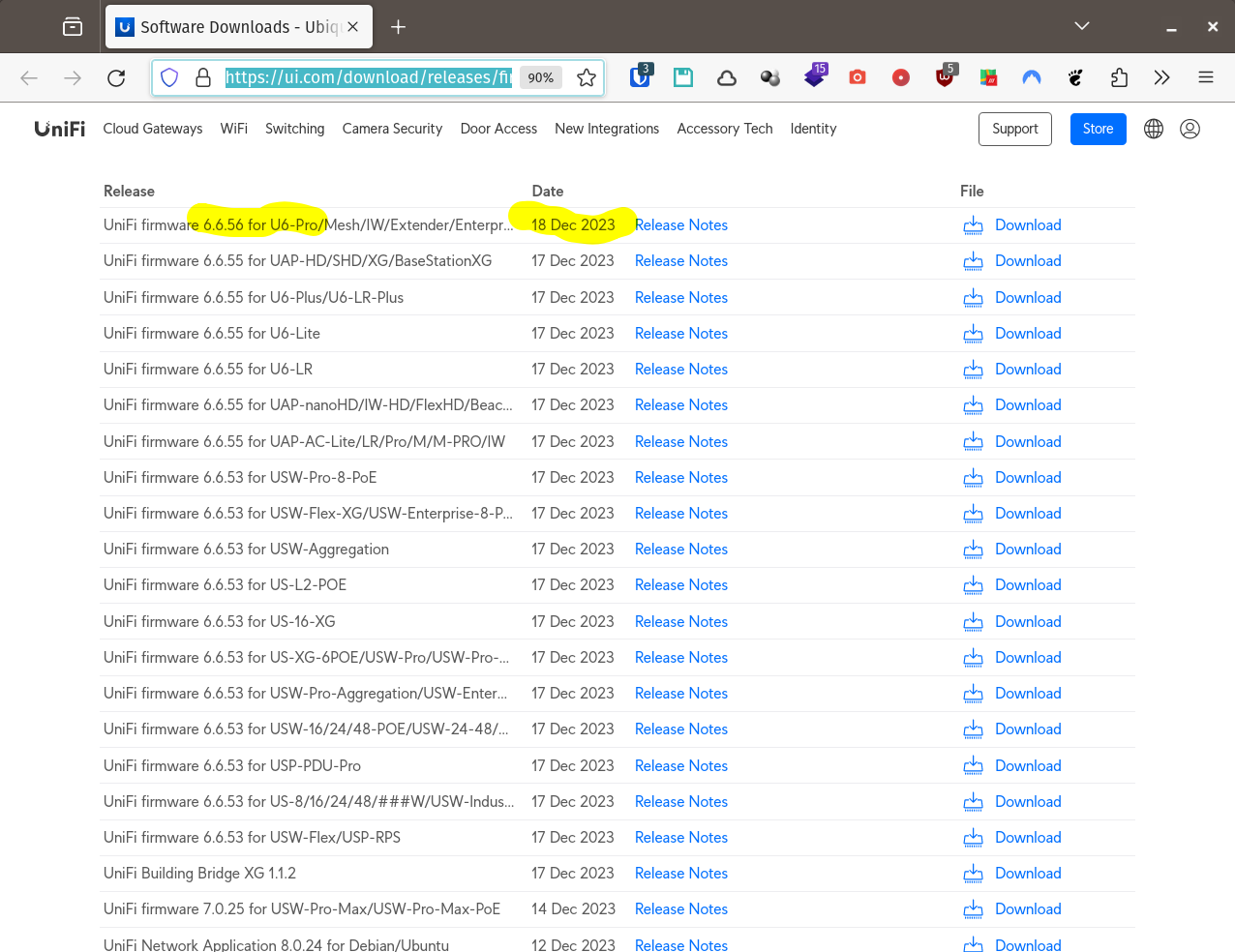Download firmware 6.6.55 for U6-Plus/U6-LR-Plus
The height and width of the screenshot is (952, 1235).
click(1028, 298)
